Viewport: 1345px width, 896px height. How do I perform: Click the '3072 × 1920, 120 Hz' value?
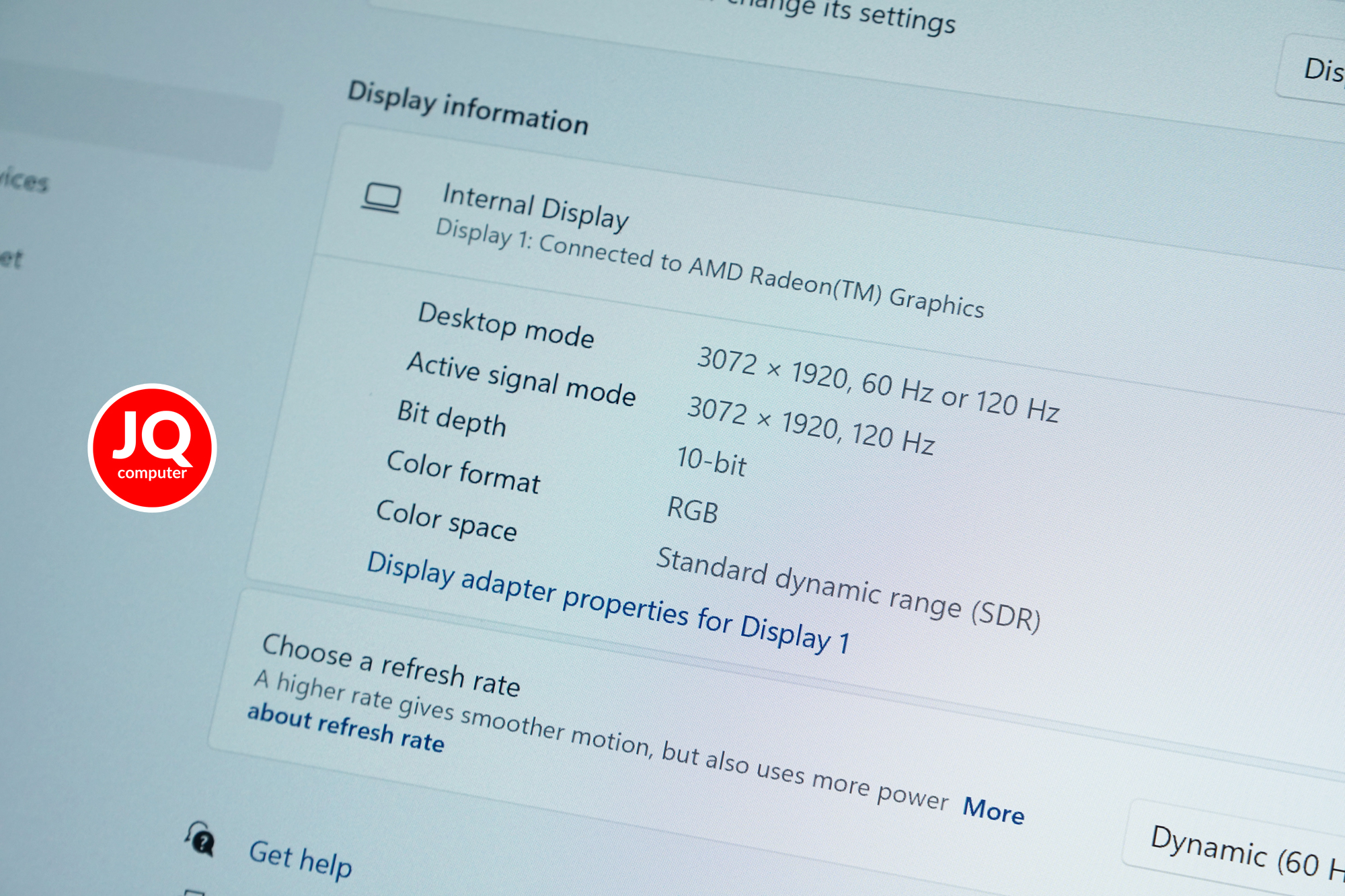pos(810,426)
